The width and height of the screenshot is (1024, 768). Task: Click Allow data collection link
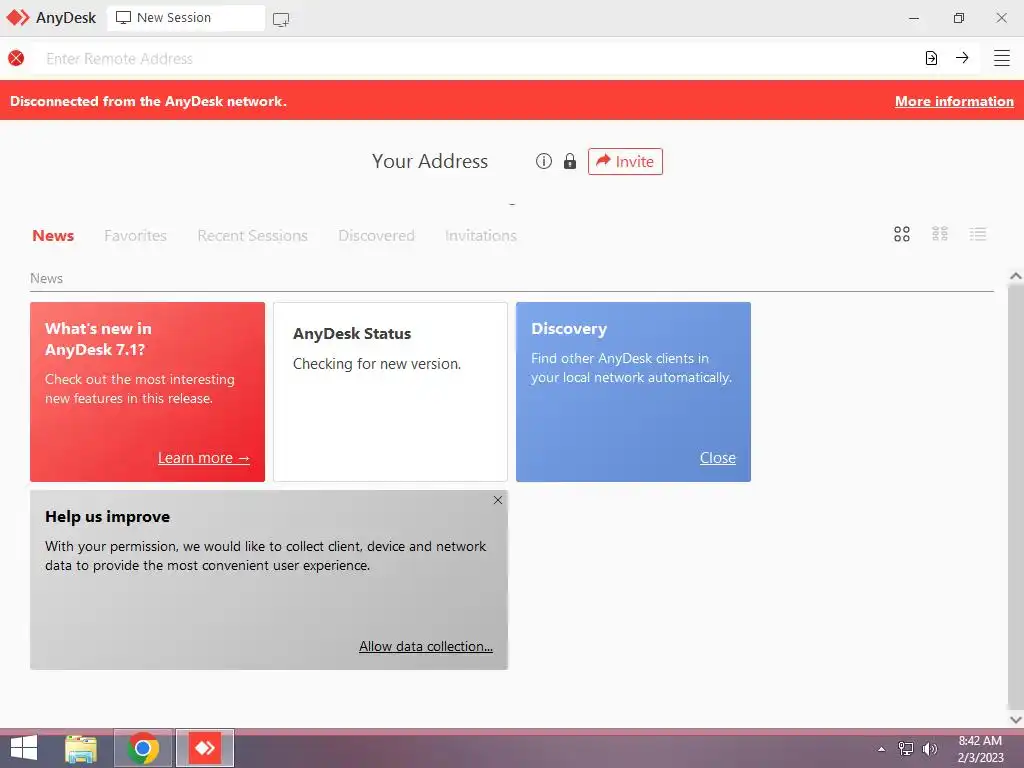click(x=426, y=647)
